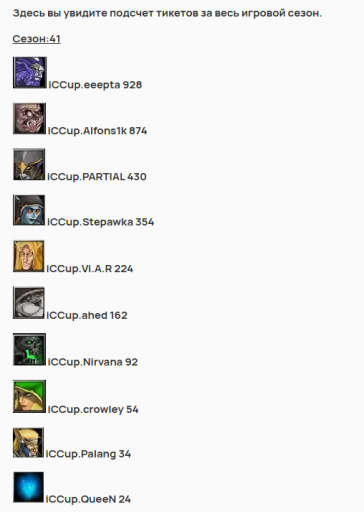Open the blond mustached avatar of iCCup.Palang
This screenshot has width=364, height=512.
click(28, 443)
